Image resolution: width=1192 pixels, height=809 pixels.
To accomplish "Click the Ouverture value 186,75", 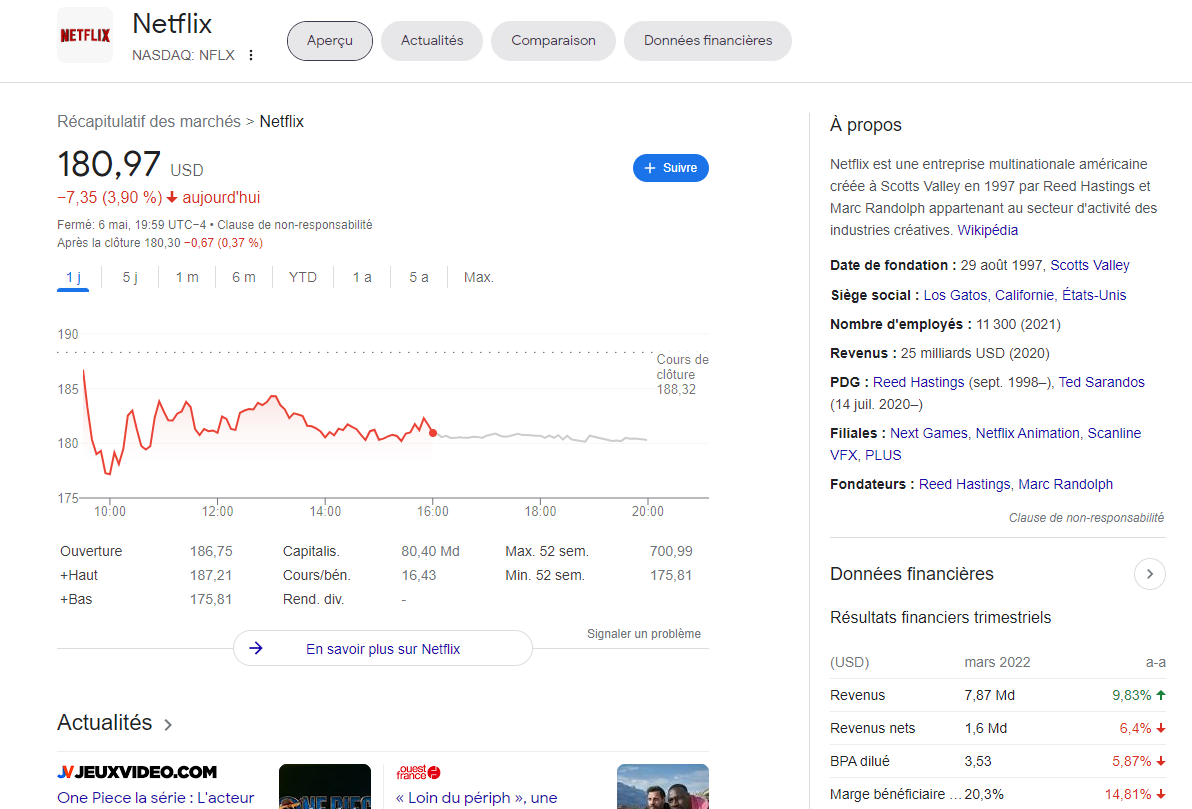I will pos(211,551).
